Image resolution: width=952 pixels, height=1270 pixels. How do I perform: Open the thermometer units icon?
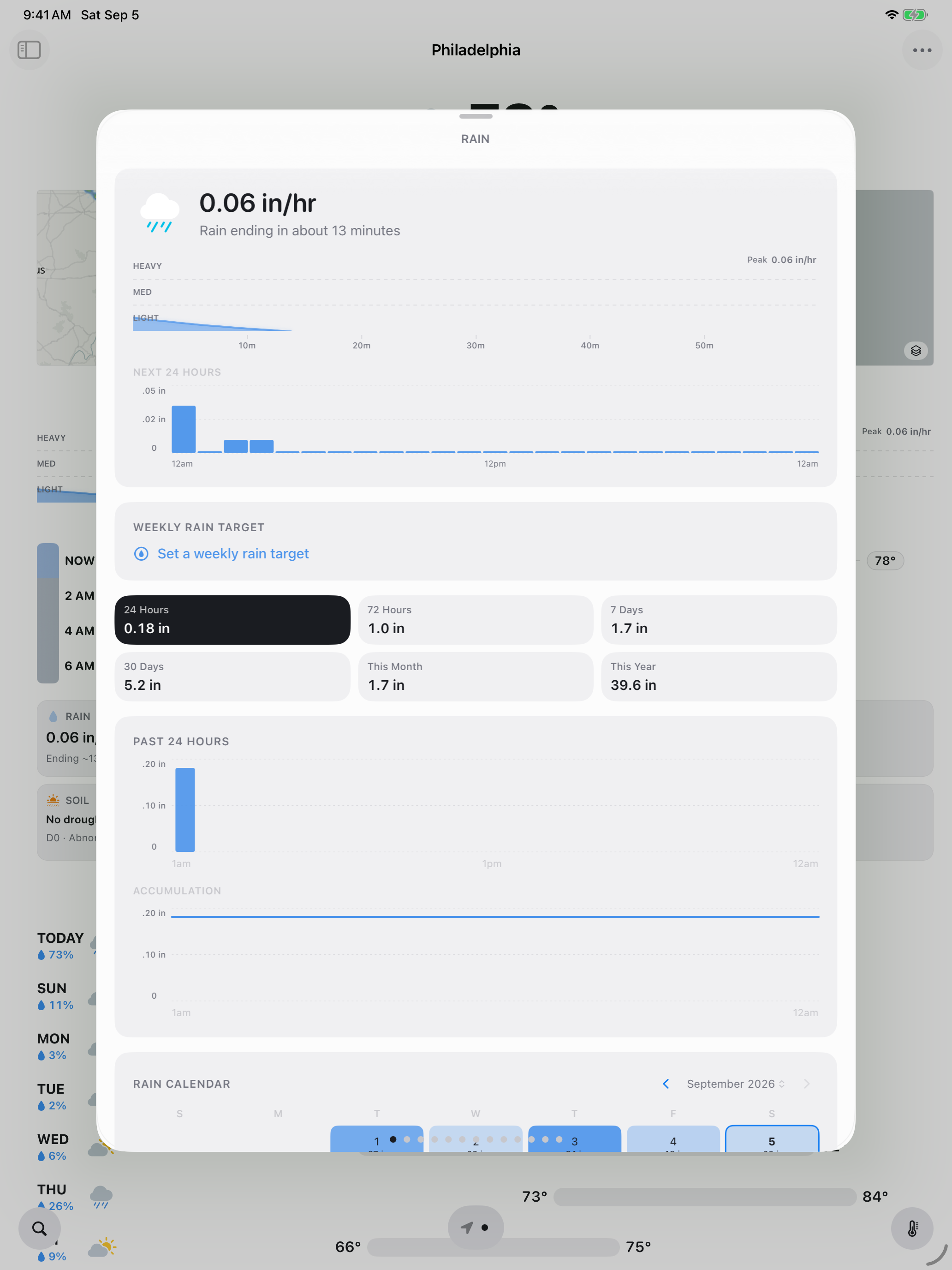pos(912,1228)
